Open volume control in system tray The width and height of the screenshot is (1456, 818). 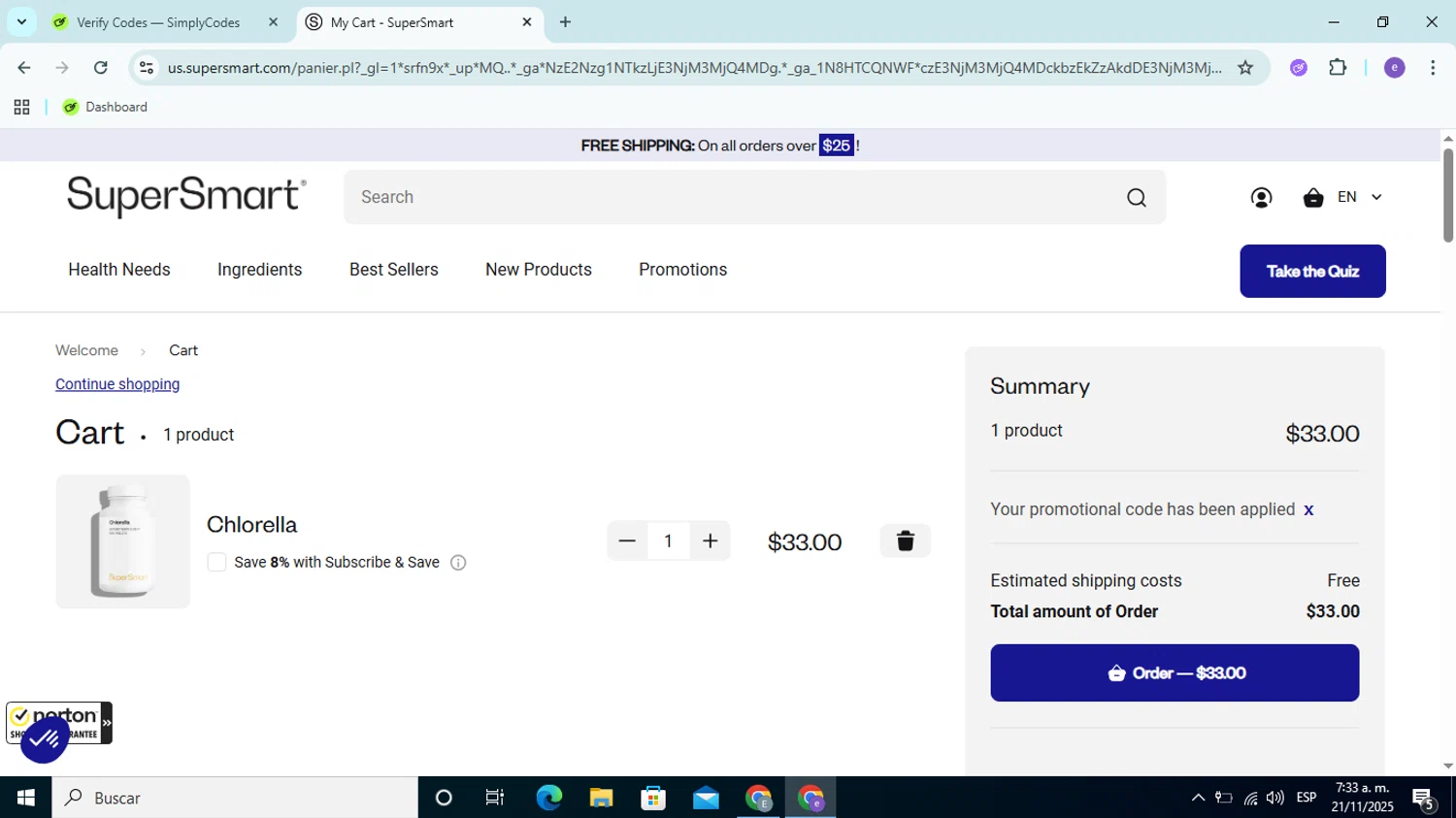[1274, 798]
